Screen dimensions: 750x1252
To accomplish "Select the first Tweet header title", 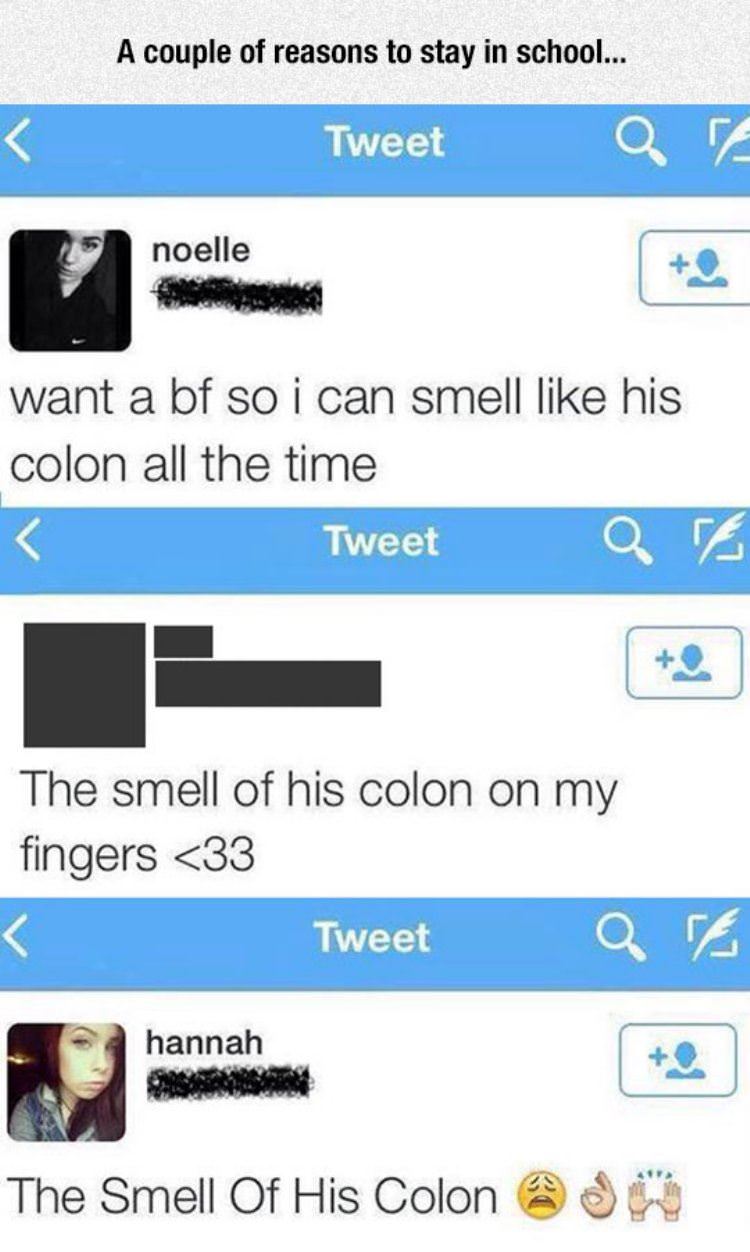I will point(382,142).
